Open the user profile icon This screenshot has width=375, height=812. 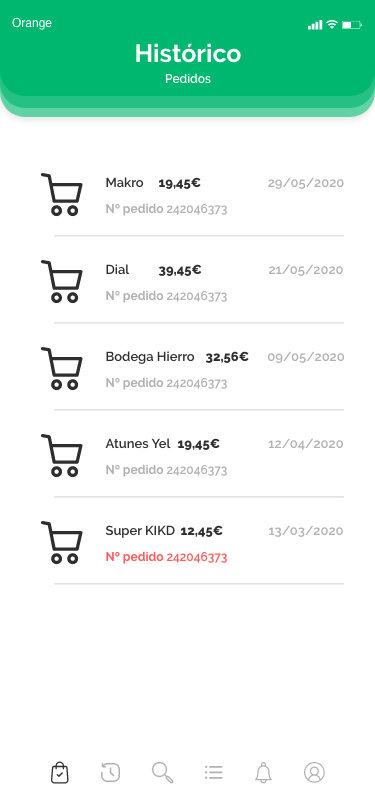pos(314,772)
